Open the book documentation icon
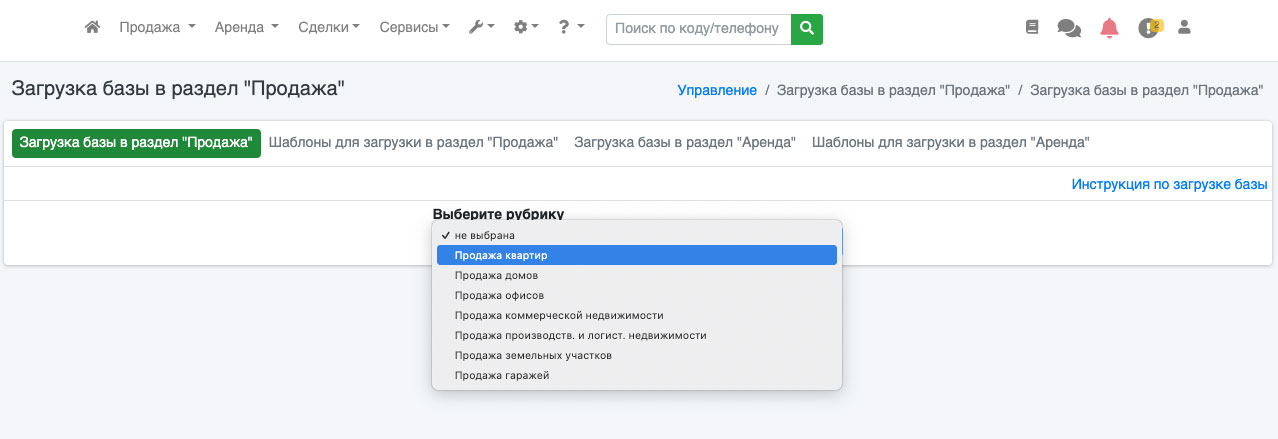Viewport: 1278px width, 439px height. [1032, 28]
